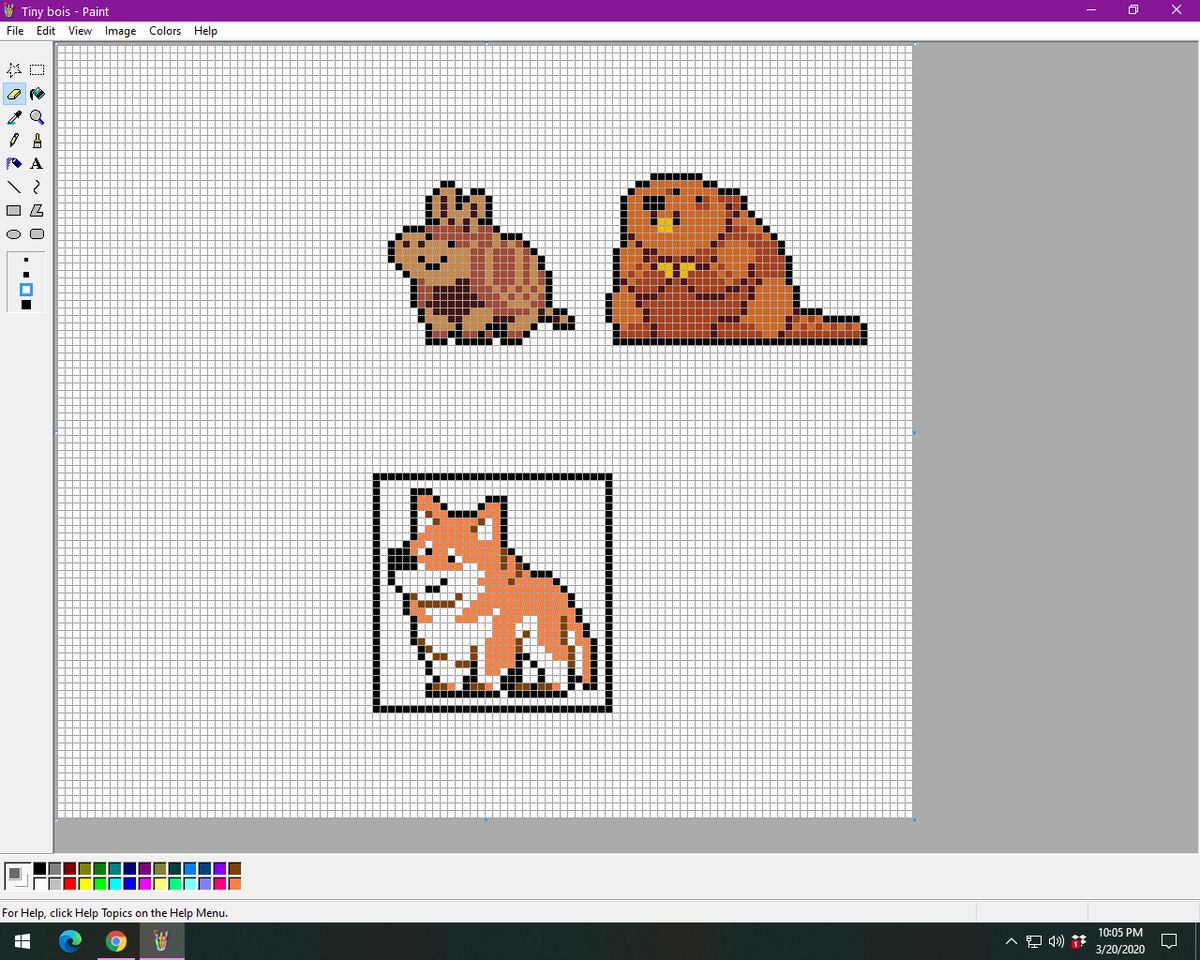Screen dimensions: 1200x960
Task: Open the Windows Start menu
Action: pos(22,941)
